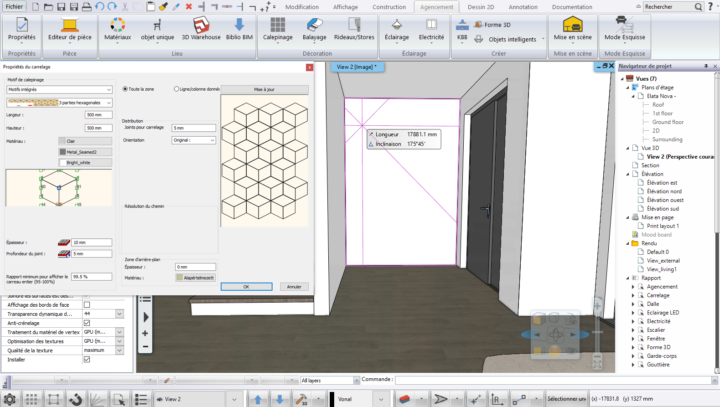The image size is (720, 407).
Task: Launch 3D Warehouse browser
Action: click(201, 30)
